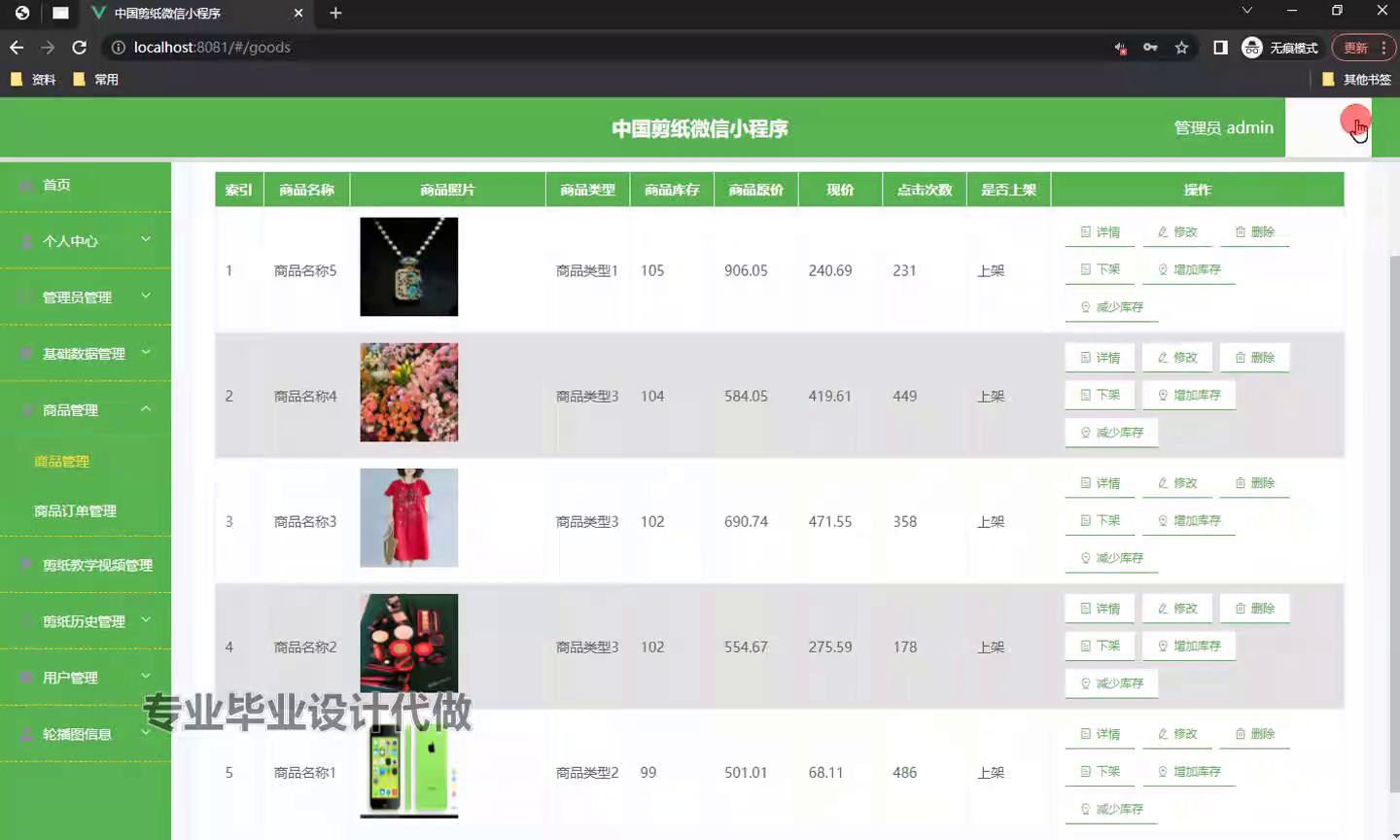Open flowers photo of 商品名称4

(x=409, y=392)
